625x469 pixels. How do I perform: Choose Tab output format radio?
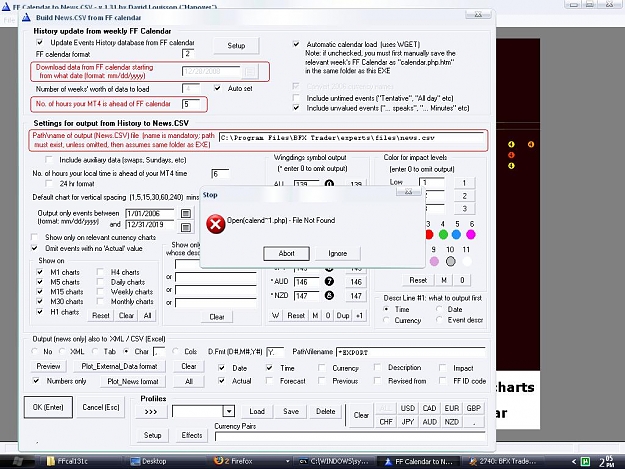point(95,351)
